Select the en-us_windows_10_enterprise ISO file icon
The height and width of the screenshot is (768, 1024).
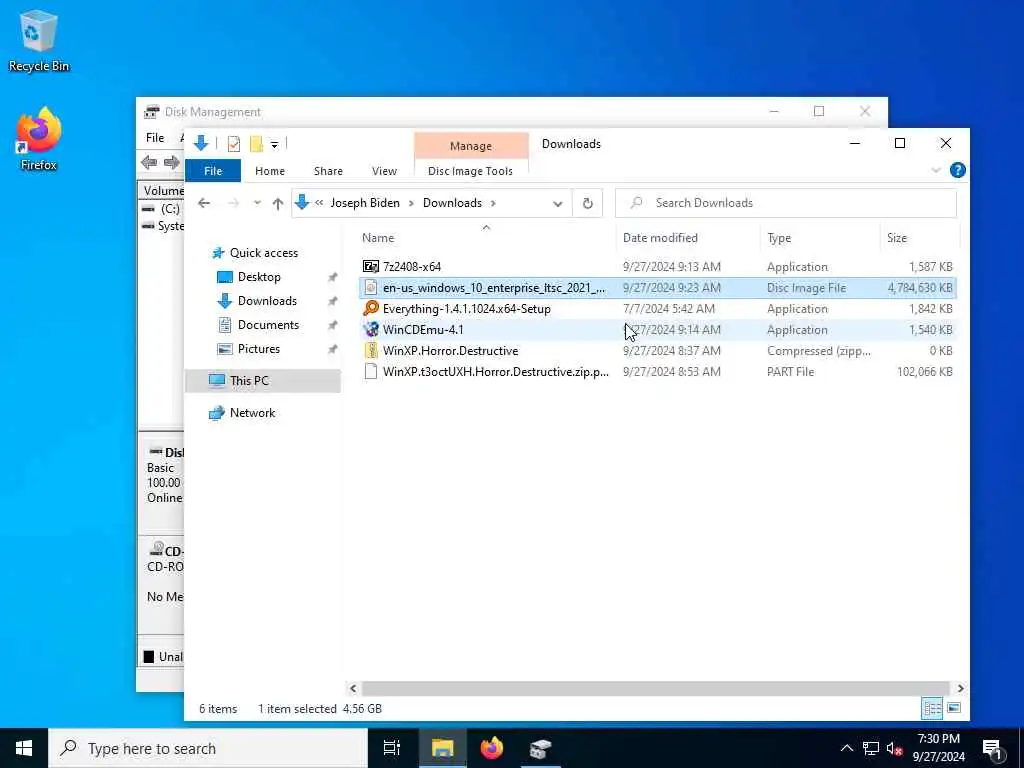[x=370, y=287]
